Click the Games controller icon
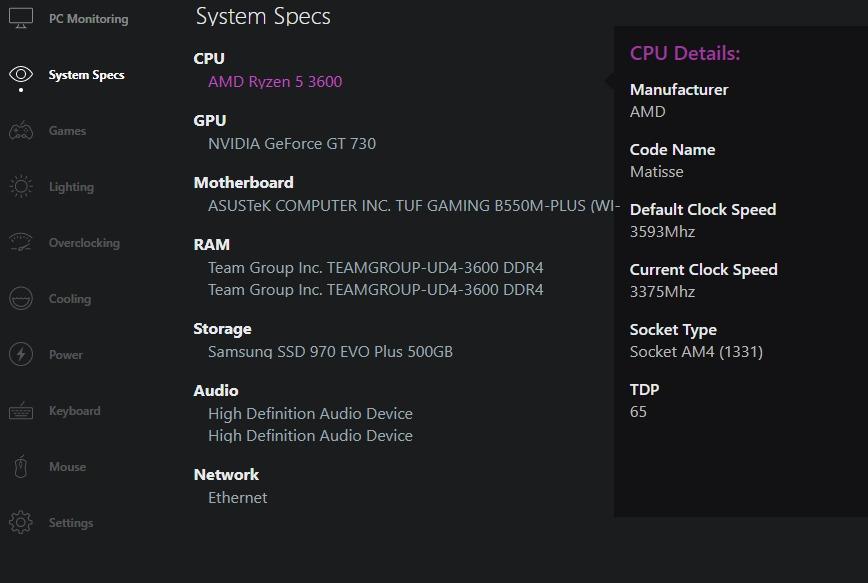Viewport: 868px width, 583px height. (x=21, y=131)
